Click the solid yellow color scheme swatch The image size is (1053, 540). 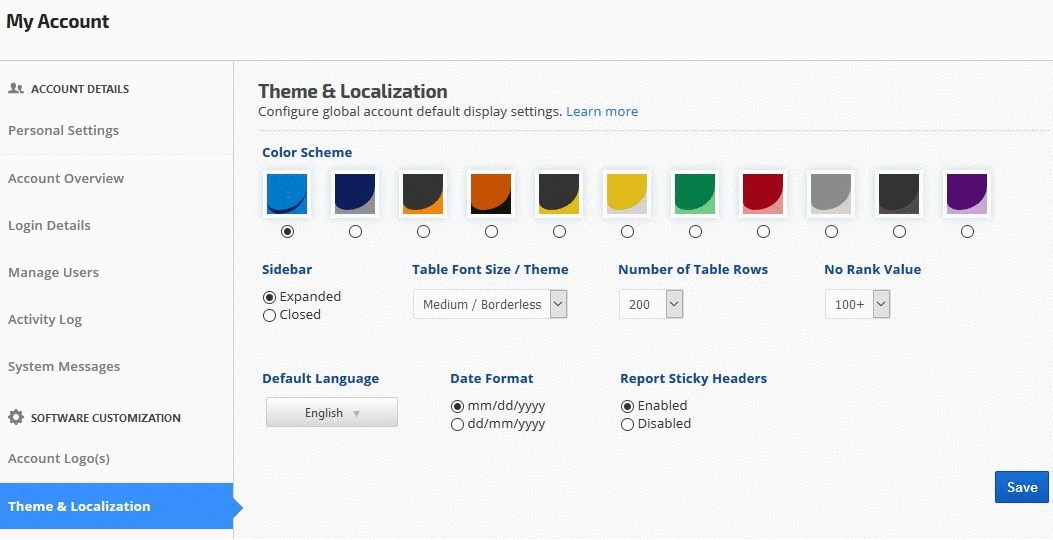[x=627, y=194]
